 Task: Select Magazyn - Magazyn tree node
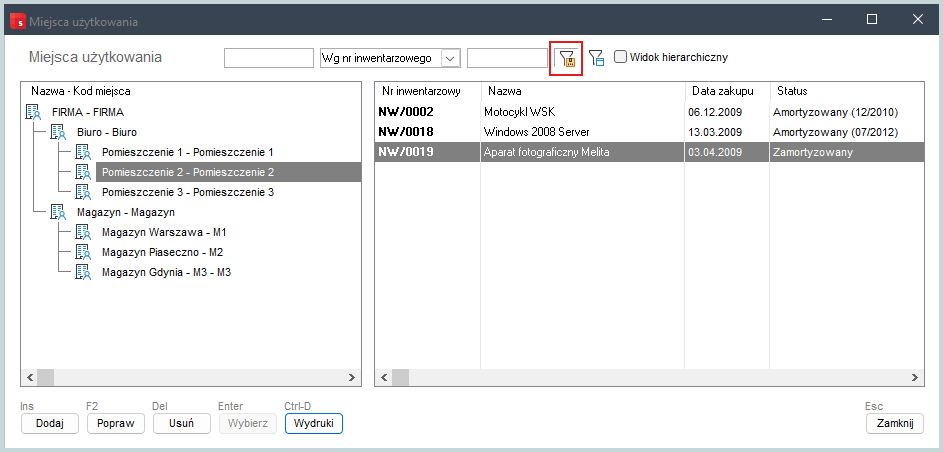(126, 212)
